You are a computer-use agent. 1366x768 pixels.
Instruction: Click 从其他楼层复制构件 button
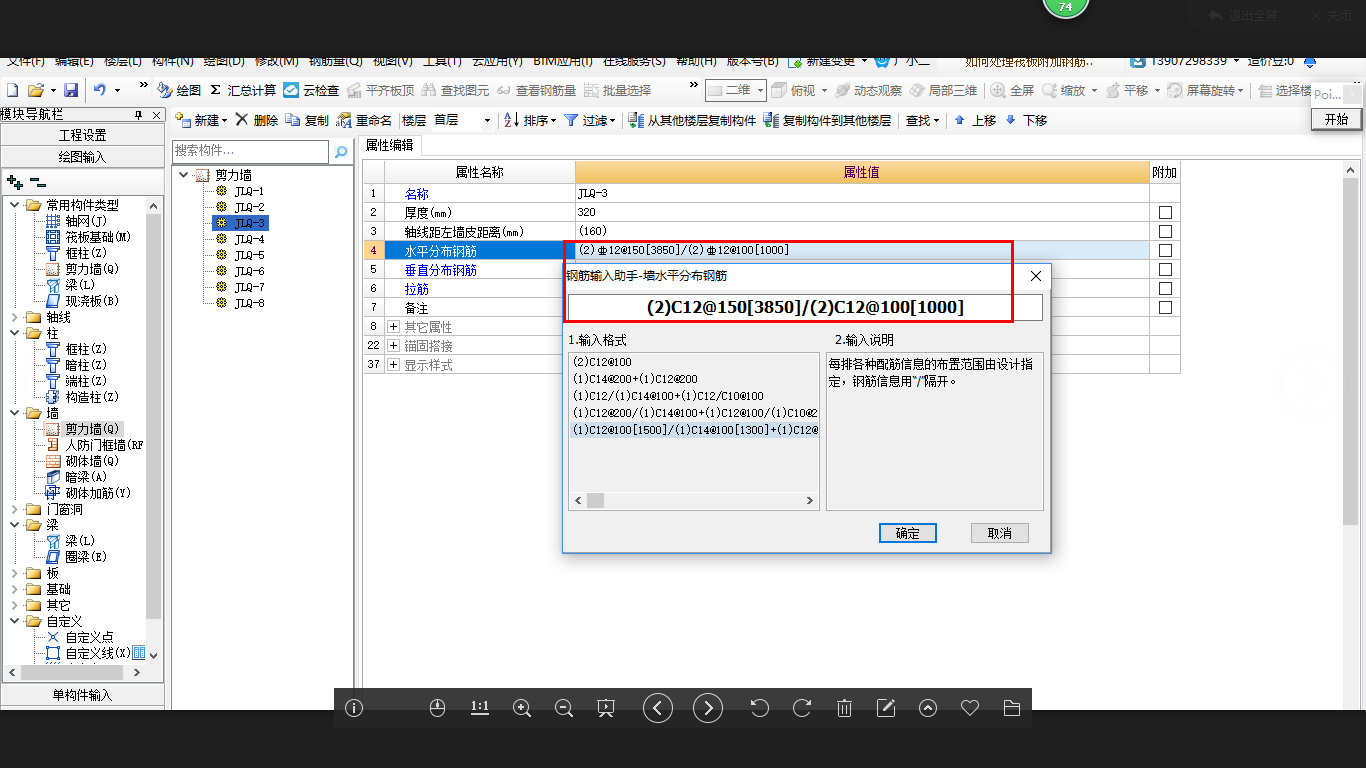coord(692,120)
